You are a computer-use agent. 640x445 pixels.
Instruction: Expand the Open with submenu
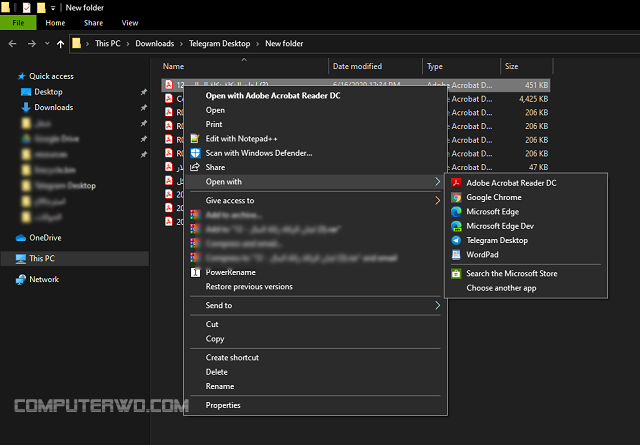pos(316,182)
